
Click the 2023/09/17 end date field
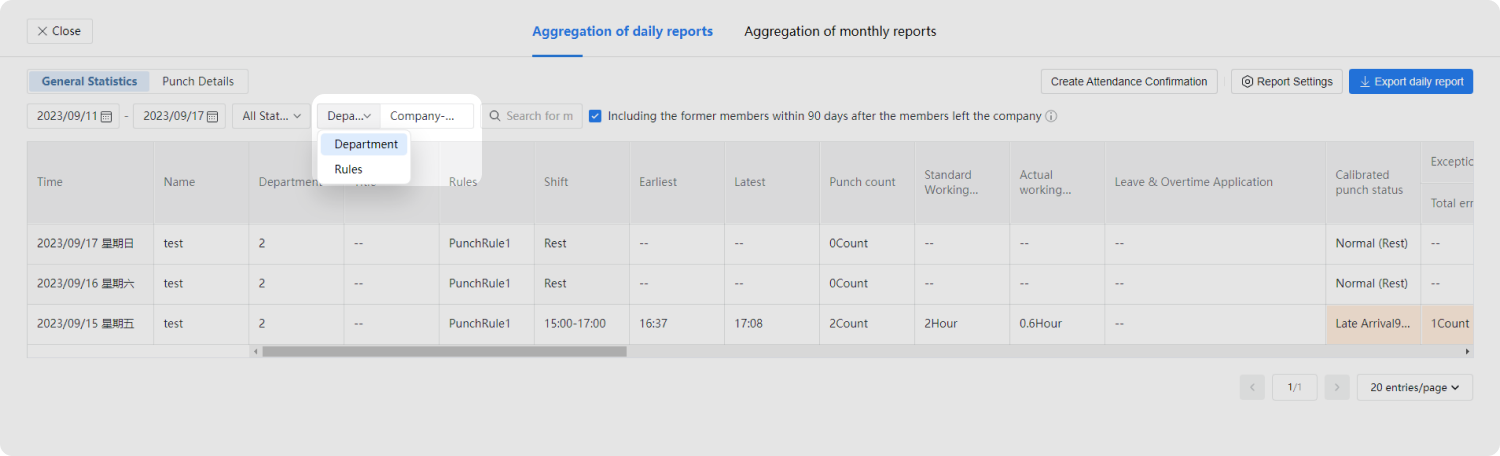[x=180, y=116]
